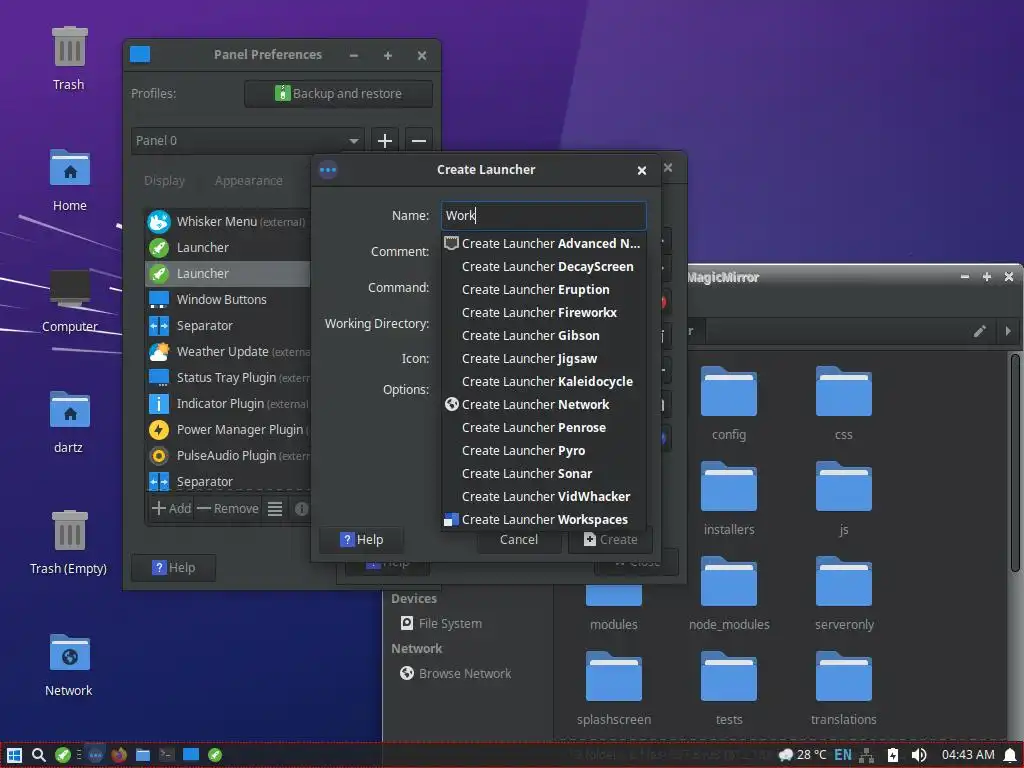Select the Gibson suggestion
Viewport: 1024px width, 768px height.
click(543, 336)
